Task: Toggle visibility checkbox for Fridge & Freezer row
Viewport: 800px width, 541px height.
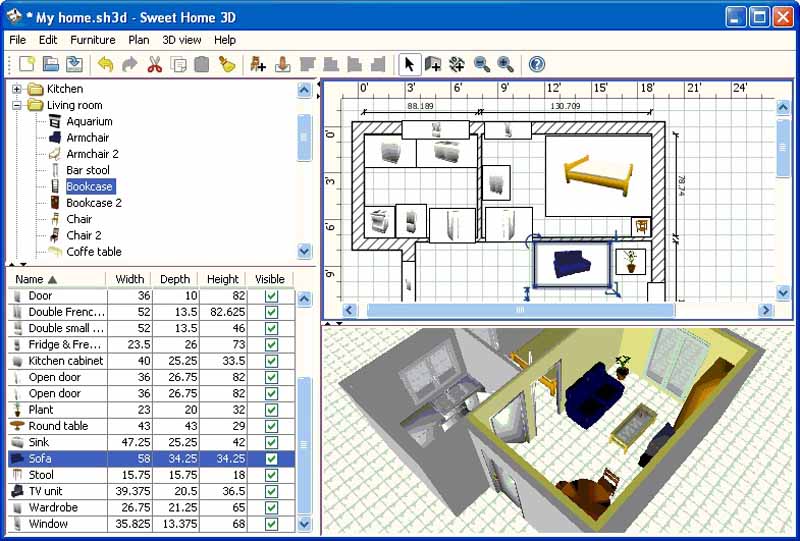Action: [271, 345]
